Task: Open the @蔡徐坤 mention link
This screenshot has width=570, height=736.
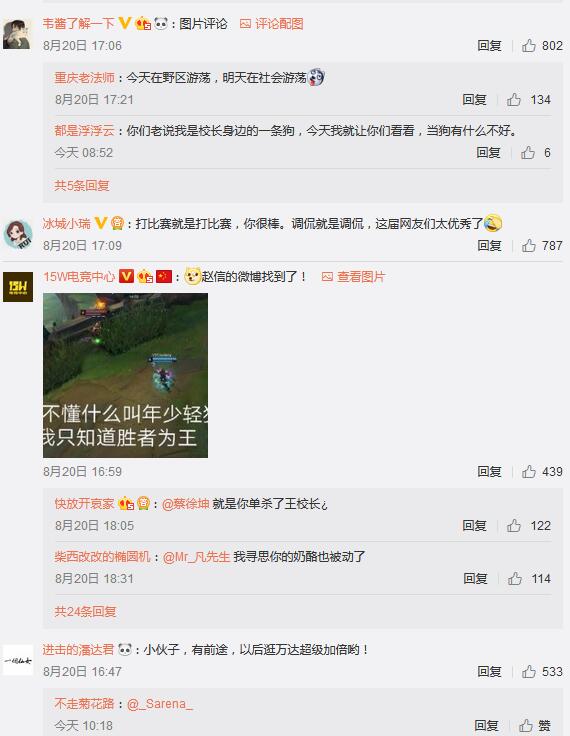Action: [185, 504]
